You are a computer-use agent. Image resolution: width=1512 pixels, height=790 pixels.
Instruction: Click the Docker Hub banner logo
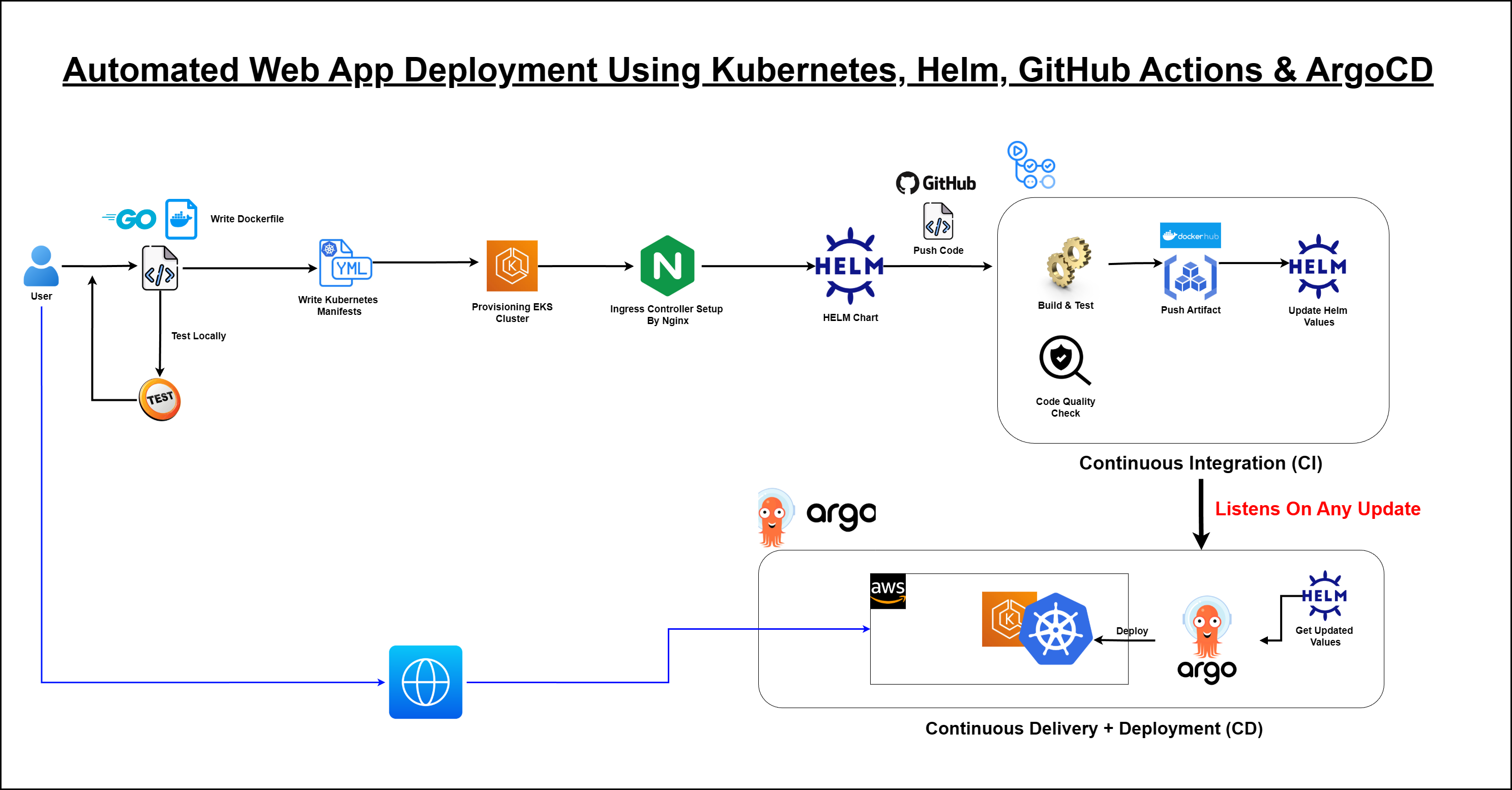1190,236
